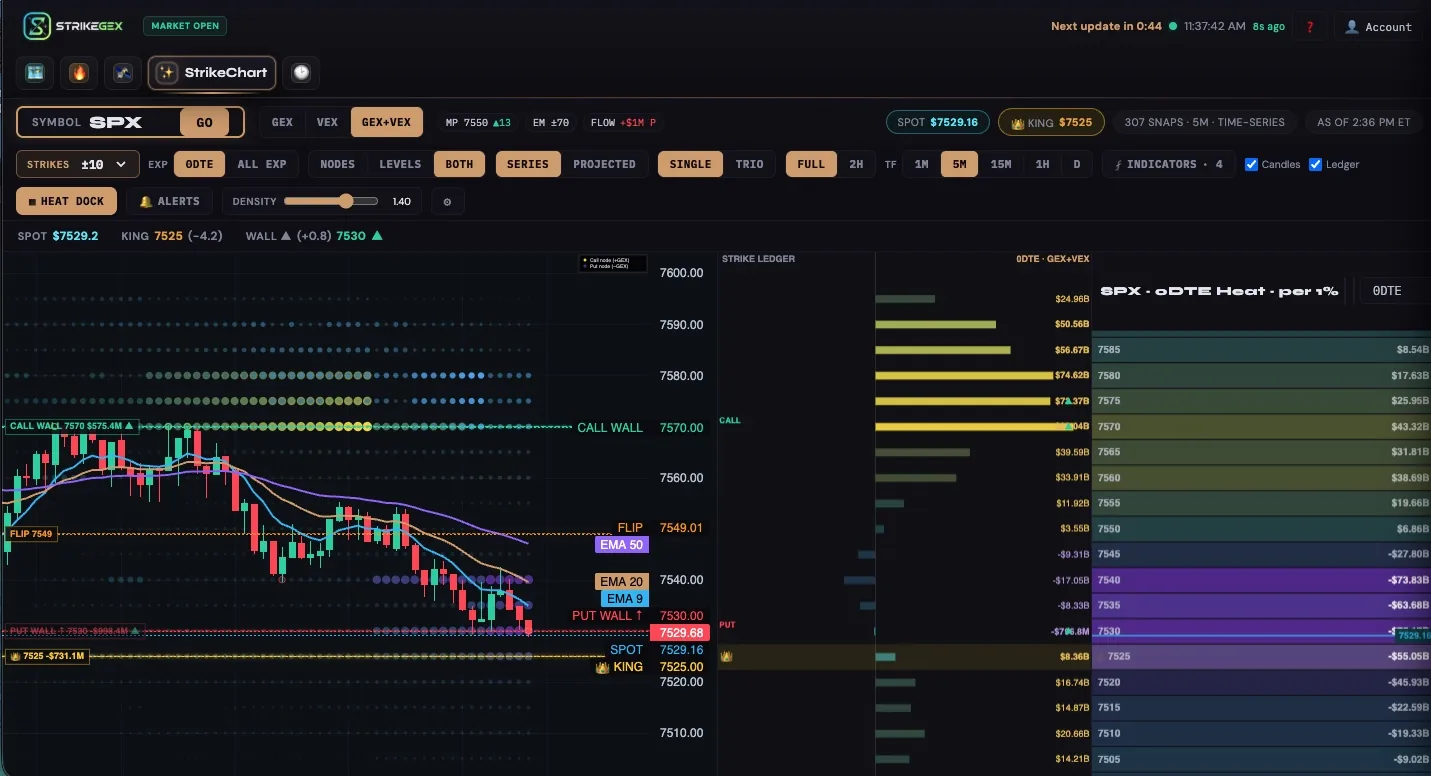The width and height of the screenshot is (1431, 776).
Task: Select the 7580 heat row
Action: 1262,376
